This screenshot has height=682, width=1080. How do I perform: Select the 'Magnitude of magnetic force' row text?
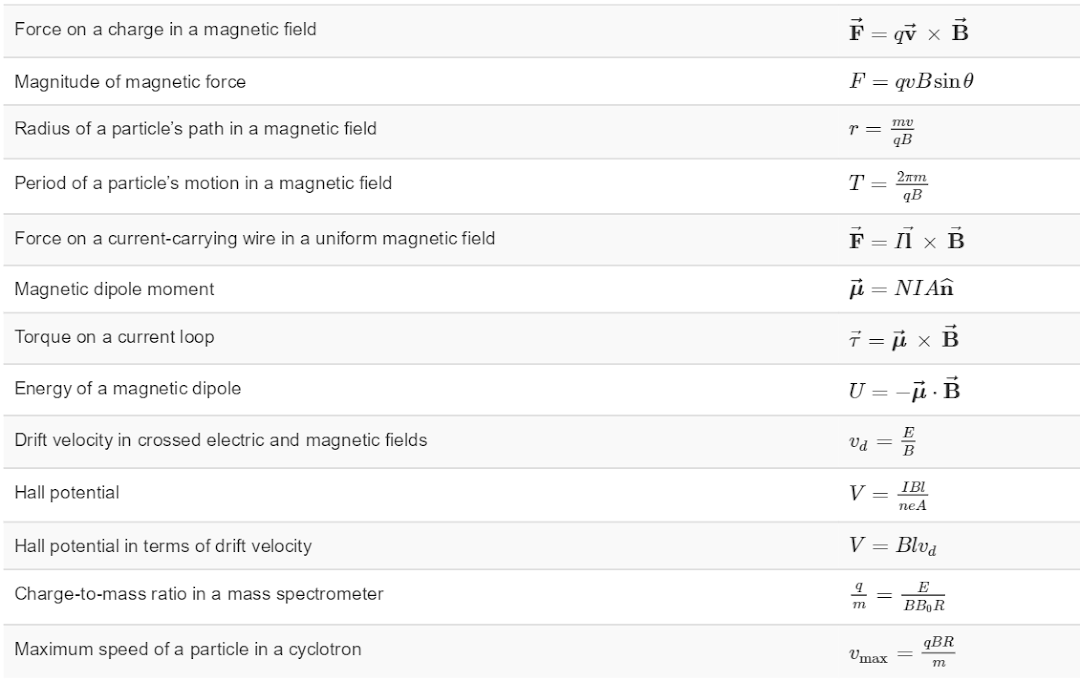click(130, 82)
